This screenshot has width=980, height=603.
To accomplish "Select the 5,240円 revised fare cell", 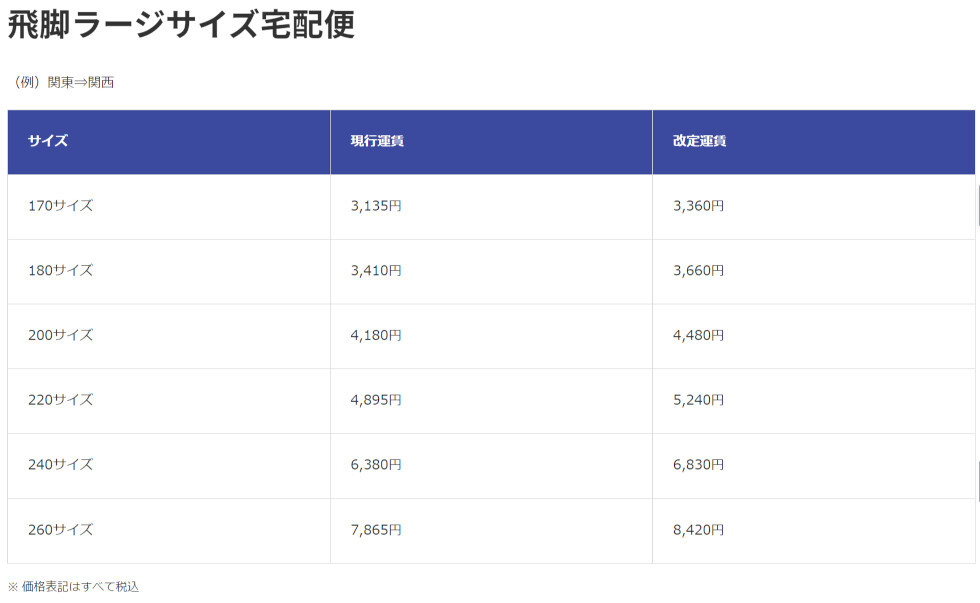I will pos(698,400).
